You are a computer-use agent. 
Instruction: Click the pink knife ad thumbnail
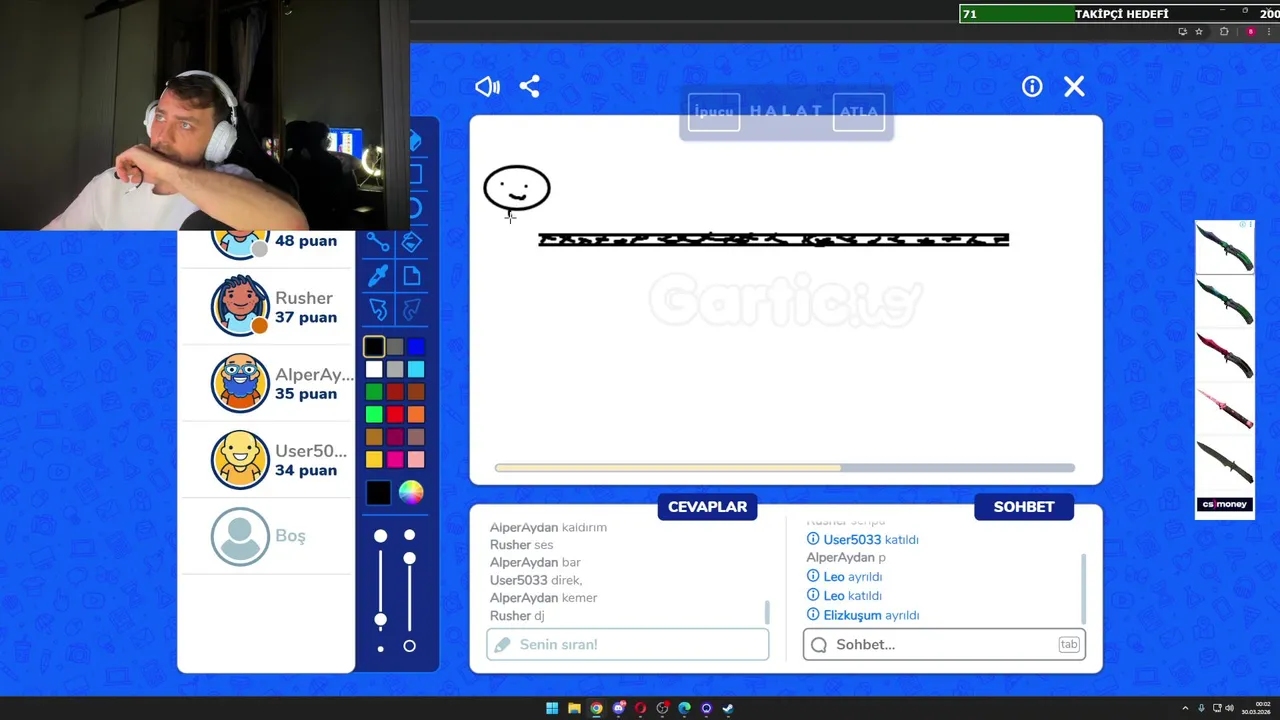(x=1225, y=409)
